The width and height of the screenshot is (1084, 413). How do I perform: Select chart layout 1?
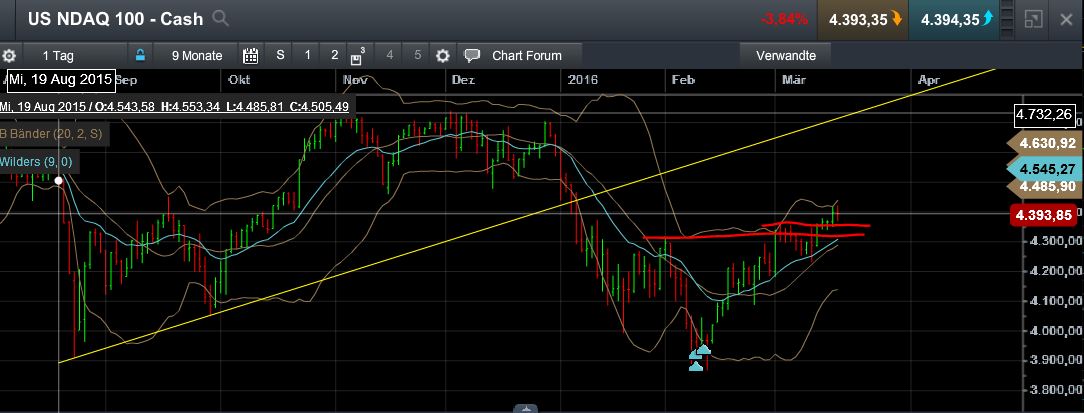pyautogui.click(x=308, y=55)
